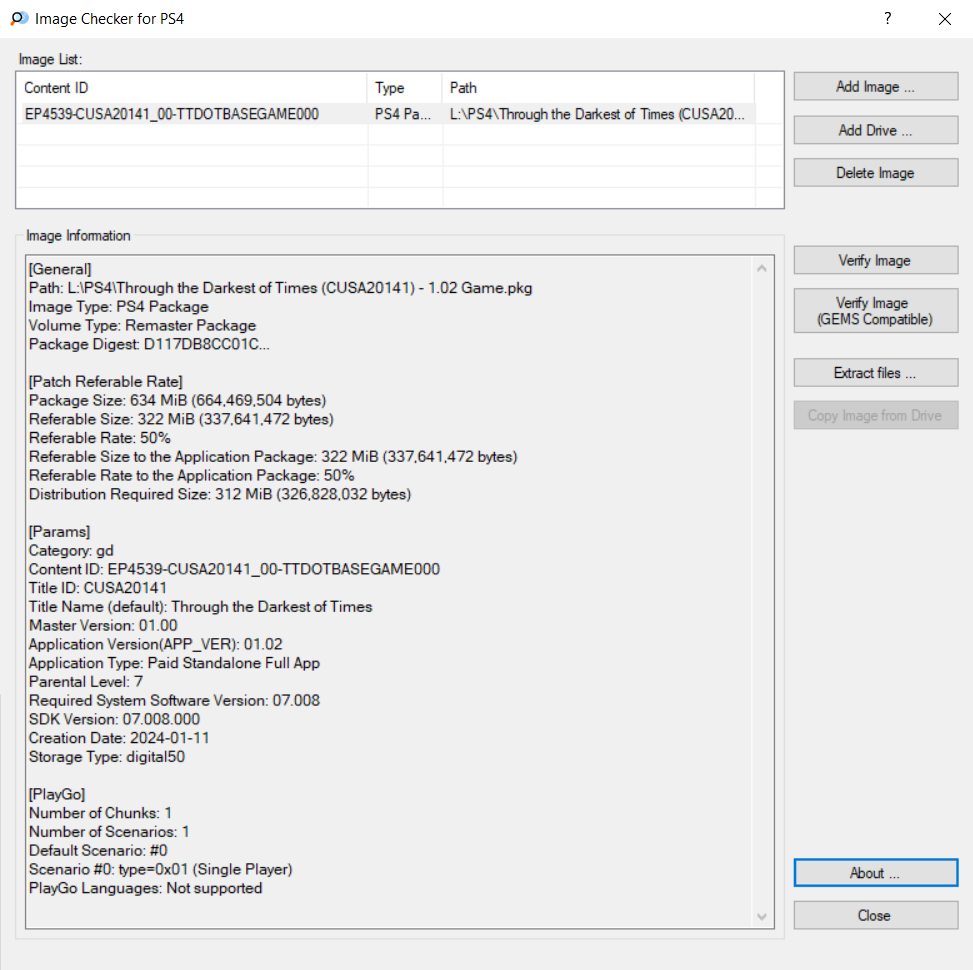Click the [PlayGo] section heading
The image size is (973, 970).
tap(57, 794)
